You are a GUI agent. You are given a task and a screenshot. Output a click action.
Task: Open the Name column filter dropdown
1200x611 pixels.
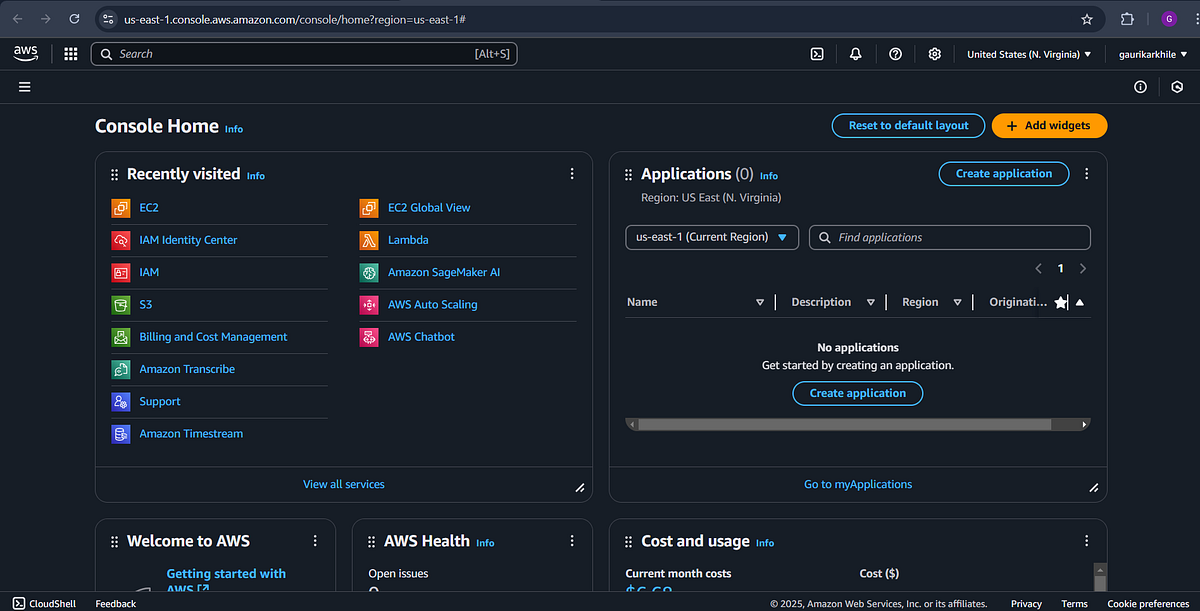[760, 301]
